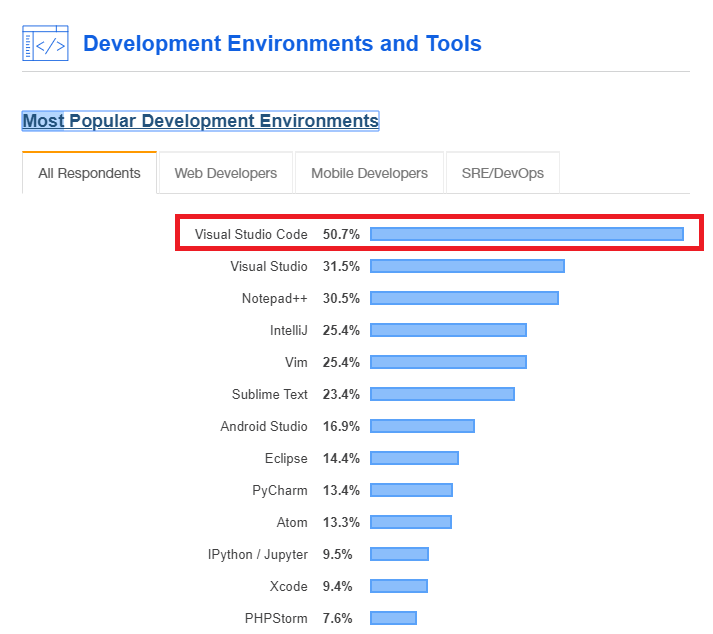
Task: Click the Eclipse label
Action: (286, 458)
